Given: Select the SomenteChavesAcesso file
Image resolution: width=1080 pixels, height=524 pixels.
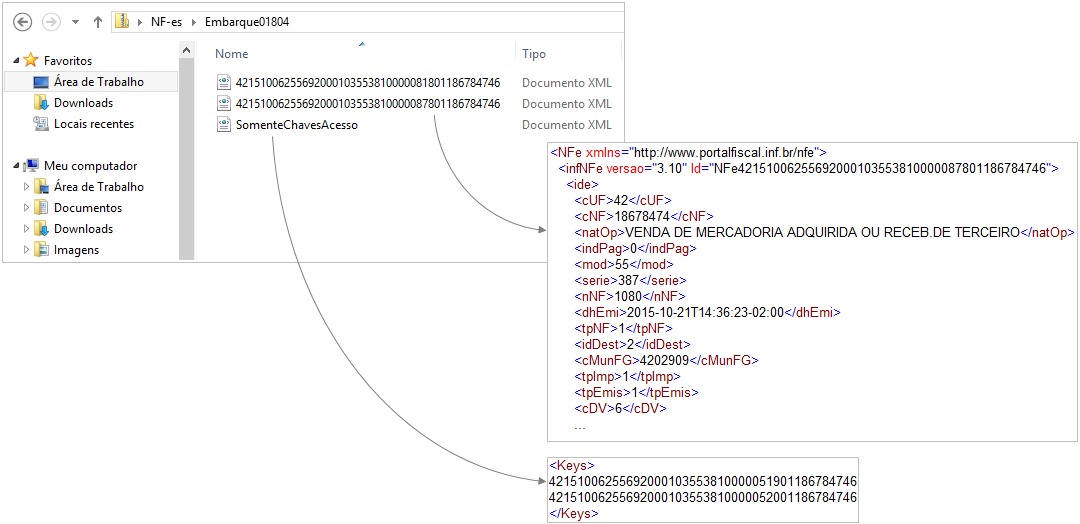Looking at the screenshot, I should pos(297,125).
